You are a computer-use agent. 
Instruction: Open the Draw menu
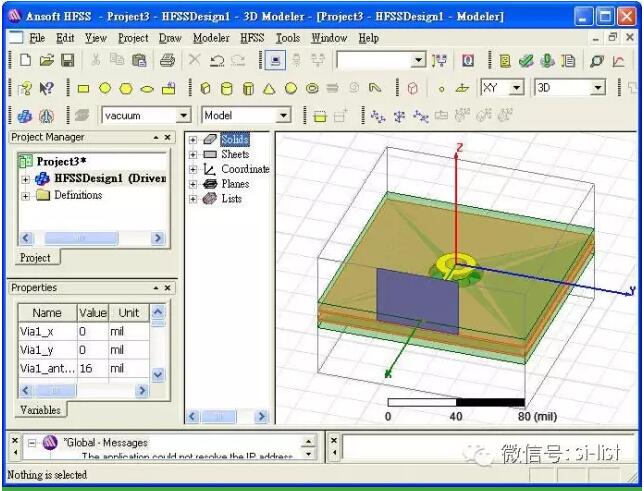[170, 38]
